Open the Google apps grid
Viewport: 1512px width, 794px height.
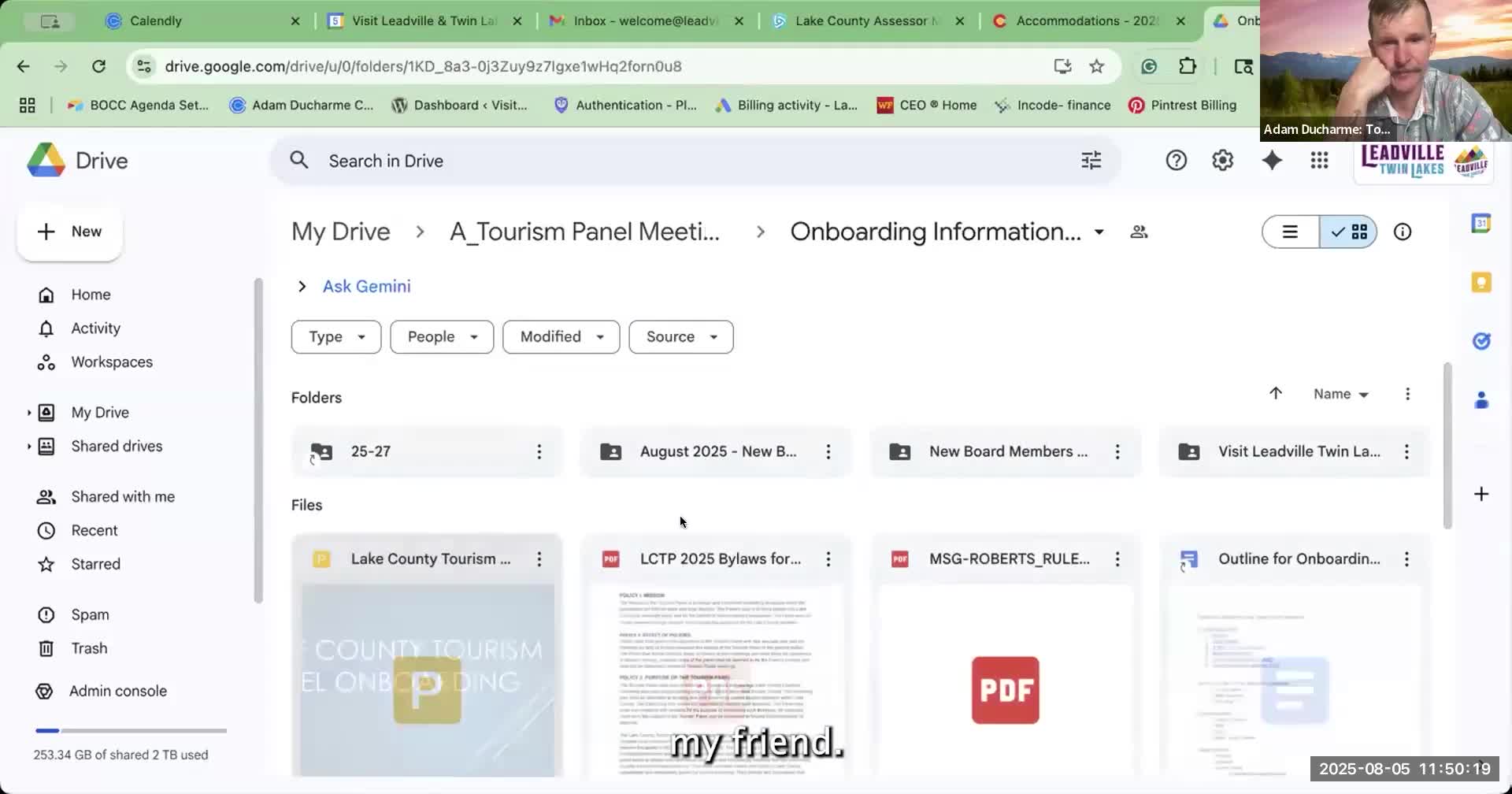(x=1319, y=161)
